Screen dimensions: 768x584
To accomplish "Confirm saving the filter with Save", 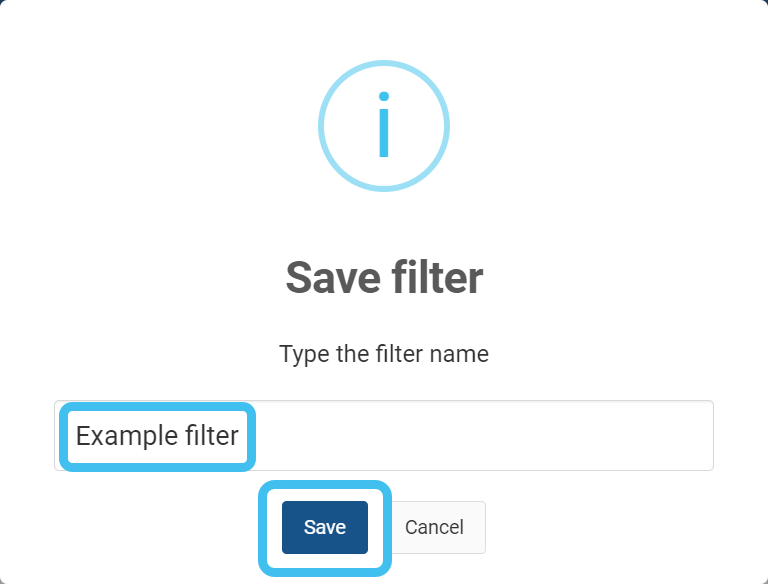I will pyautogui.click(x=324, y=527).
